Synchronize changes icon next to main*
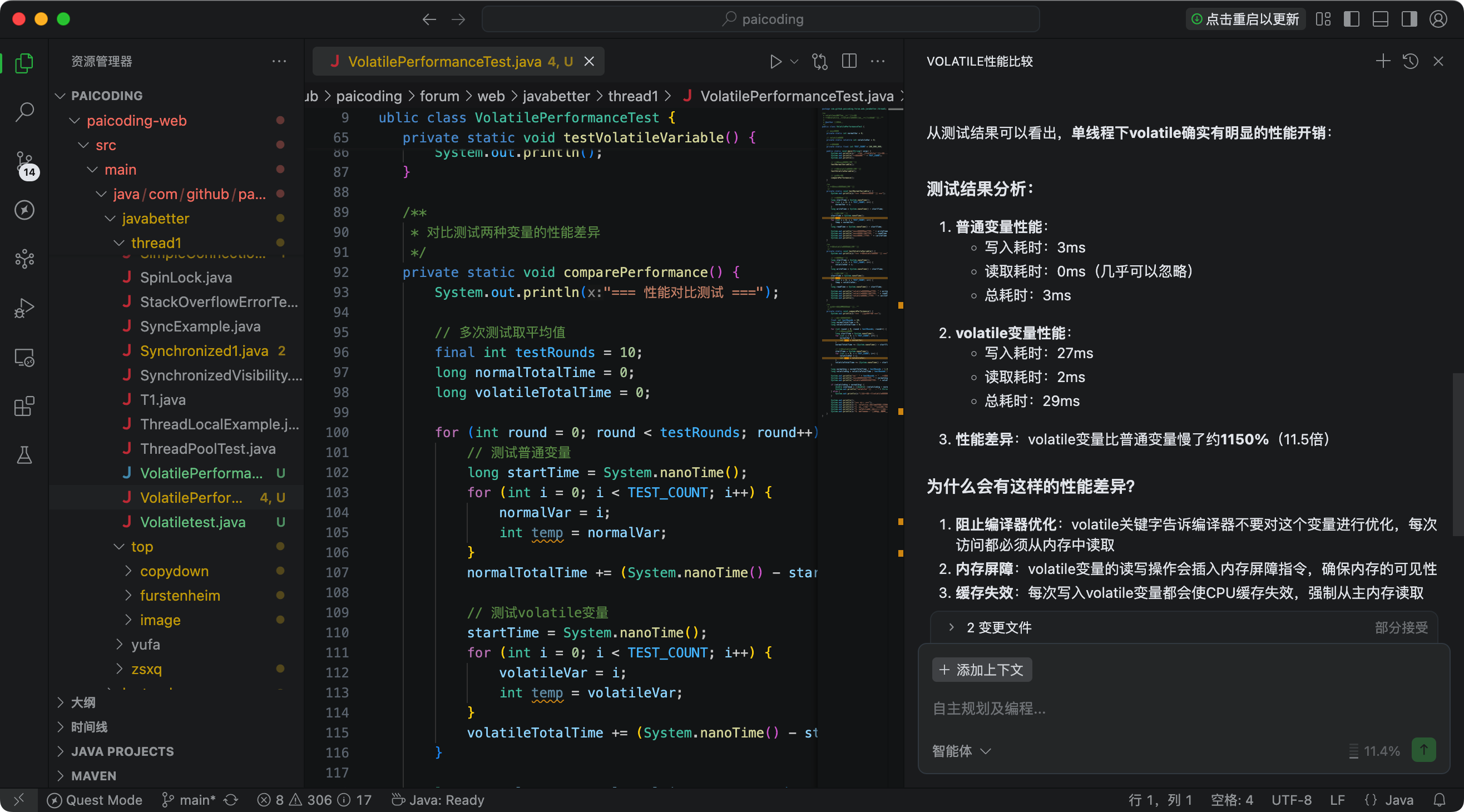This screenshot has height=812, width=1464. click(231, 800)
